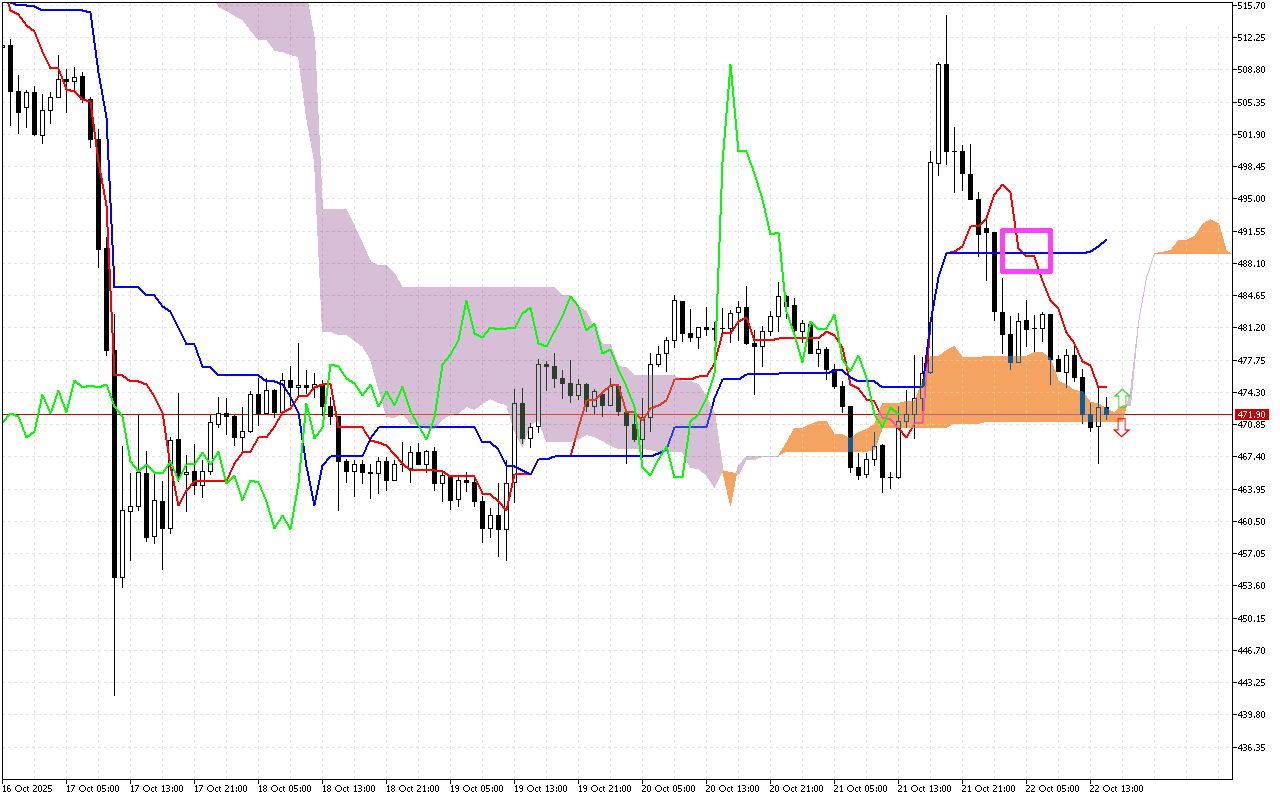Click the right end of the blue line
This screenshot has height=800, width=1280.
(1106, 239)
